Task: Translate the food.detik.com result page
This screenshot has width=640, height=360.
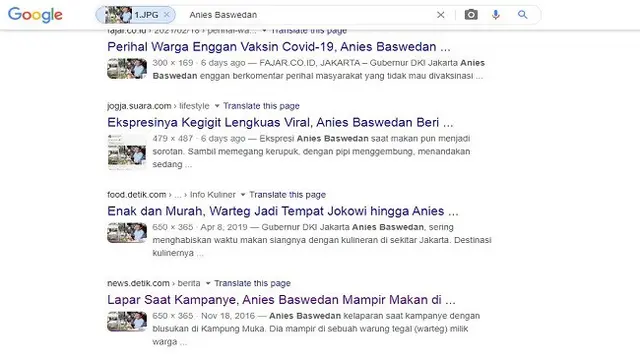Action: pos(287,195)
